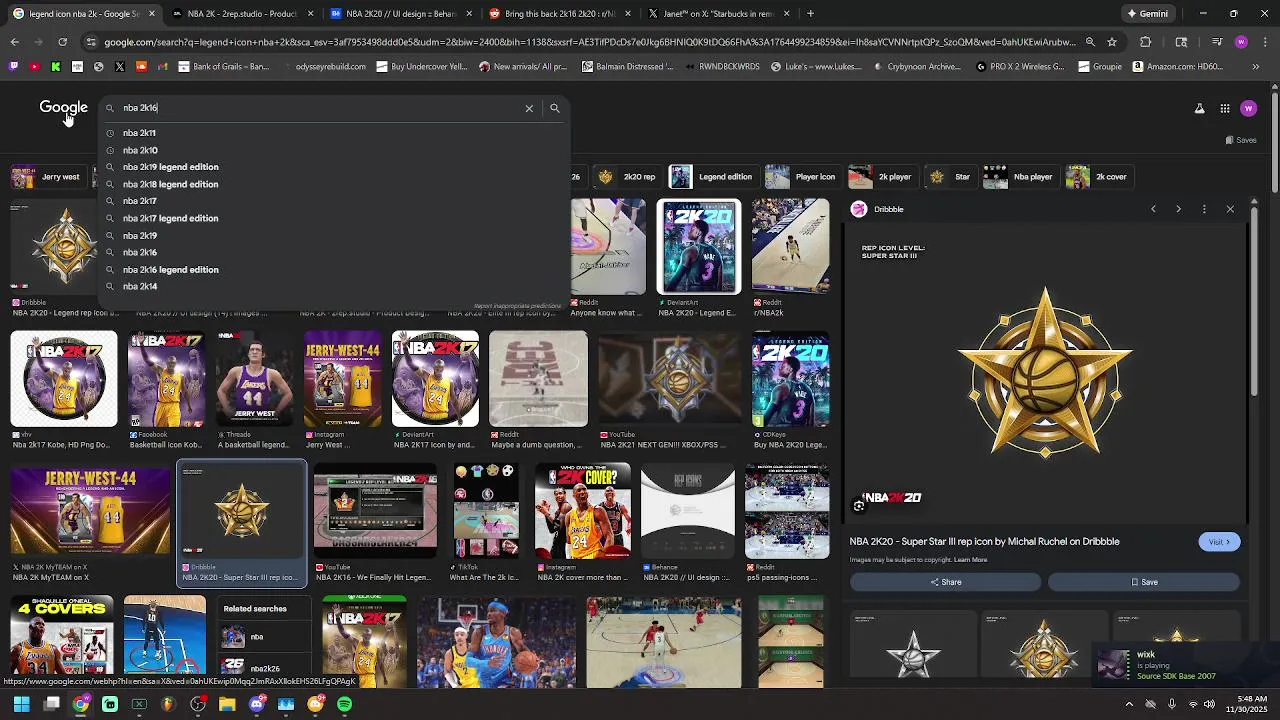
Task: Filter by Nba player chip
Action: (1019, 177)
